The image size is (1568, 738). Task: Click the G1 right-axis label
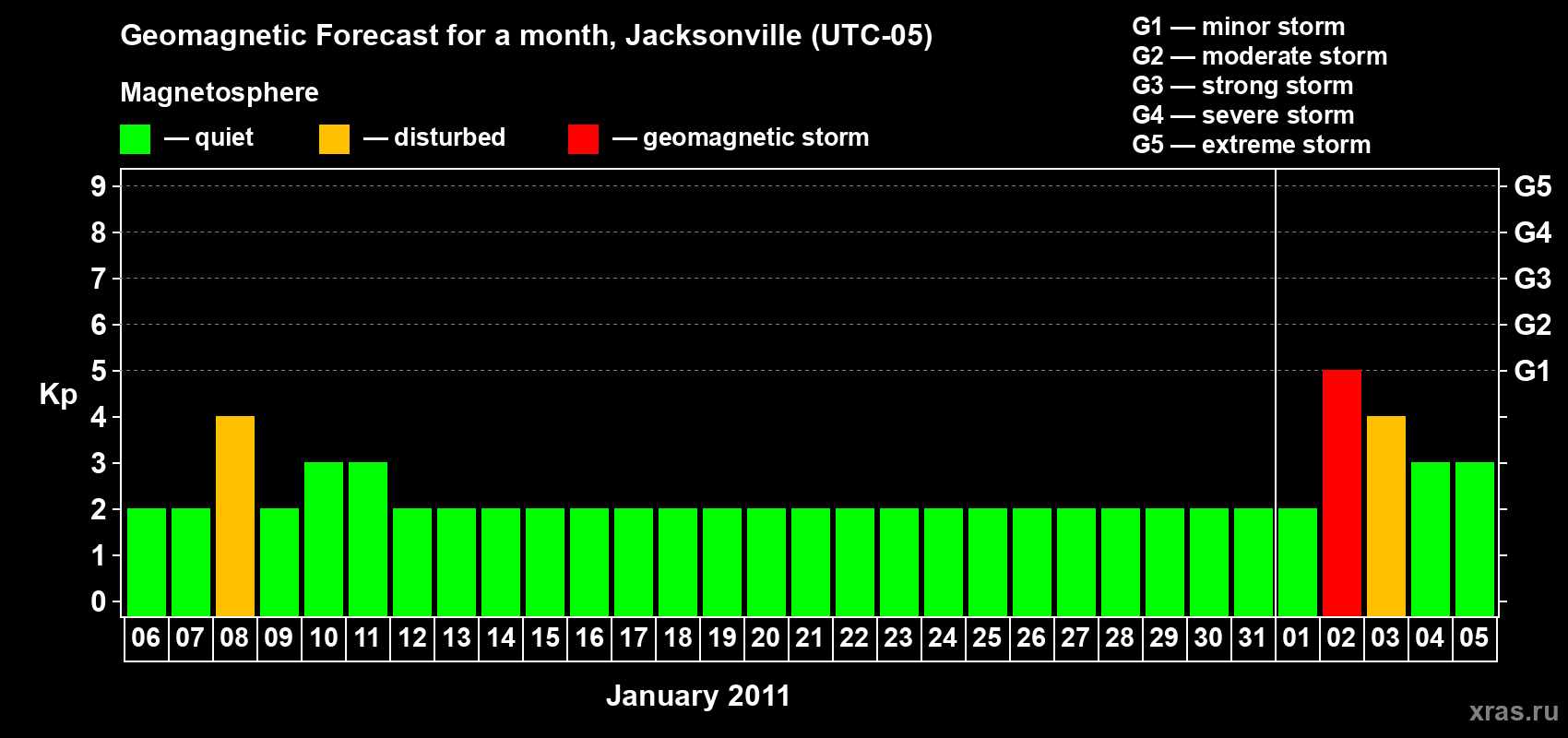pyautogui.click(x=1533, y=371)
